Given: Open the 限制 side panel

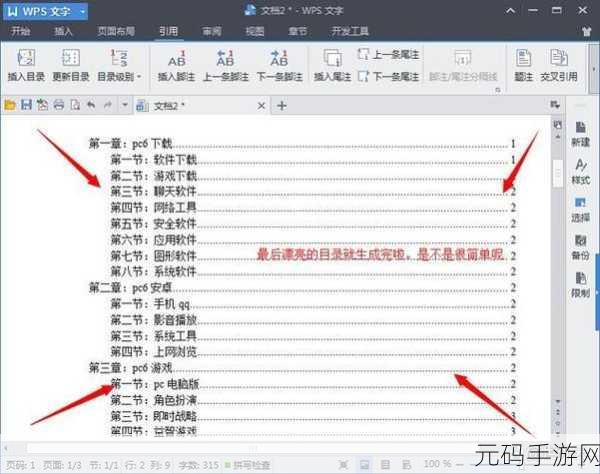Looking at the screenshot, I should click(580, 285).
